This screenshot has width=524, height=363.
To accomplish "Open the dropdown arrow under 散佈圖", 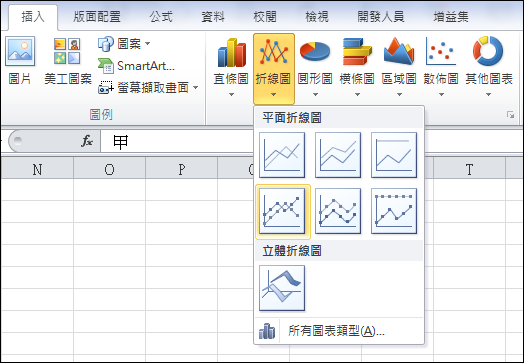I will [441, 95].
